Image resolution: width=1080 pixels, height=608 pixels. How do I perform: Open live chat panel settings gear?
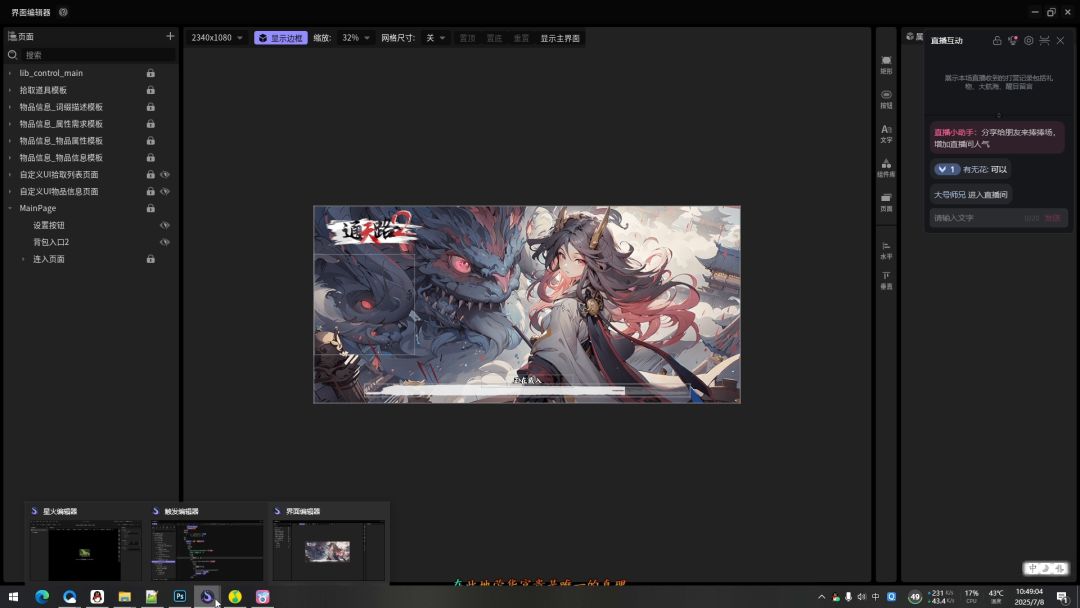[x=1028, y=41]
